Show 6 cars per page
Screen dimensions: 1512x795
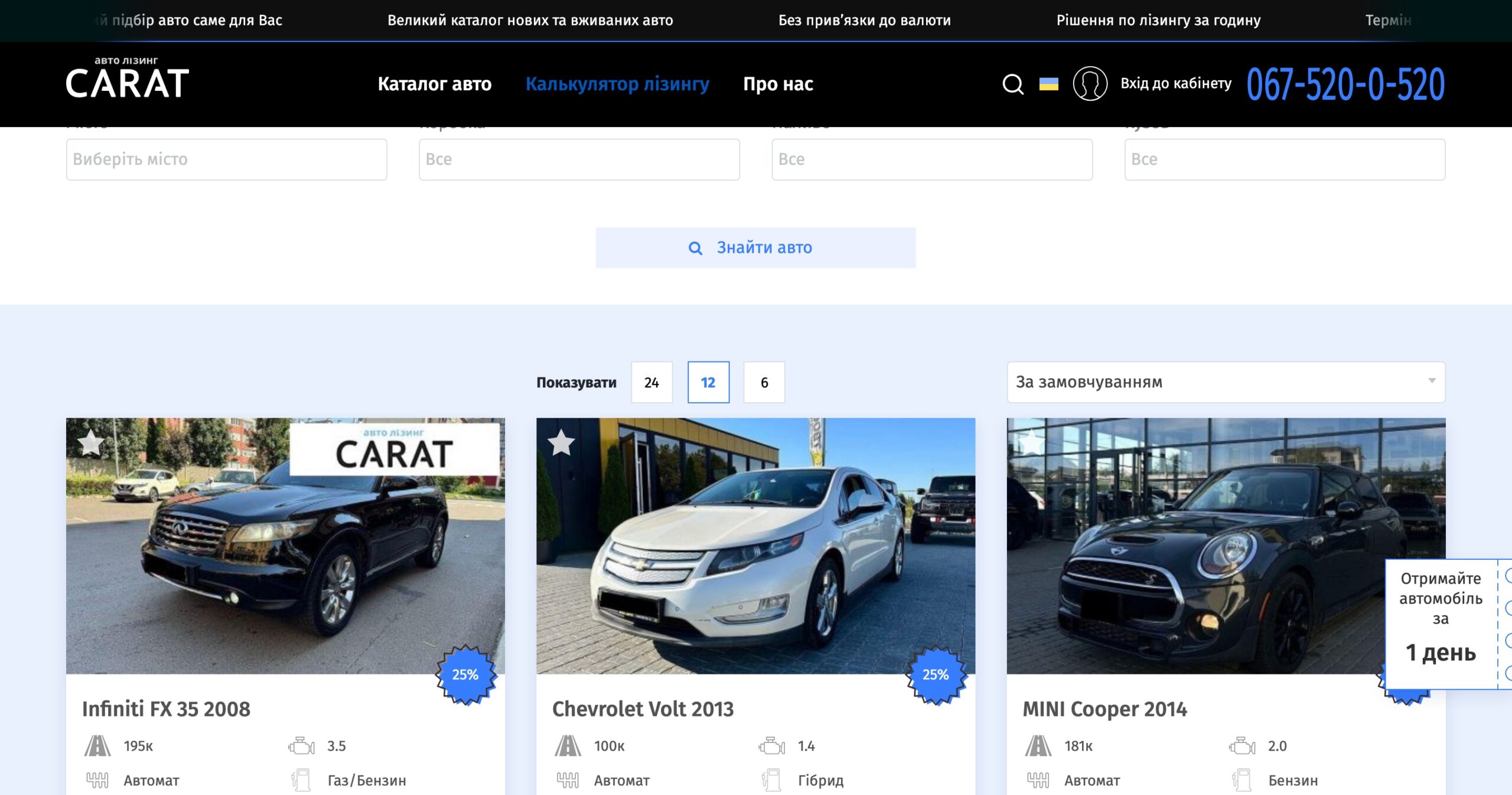(764, 382)
